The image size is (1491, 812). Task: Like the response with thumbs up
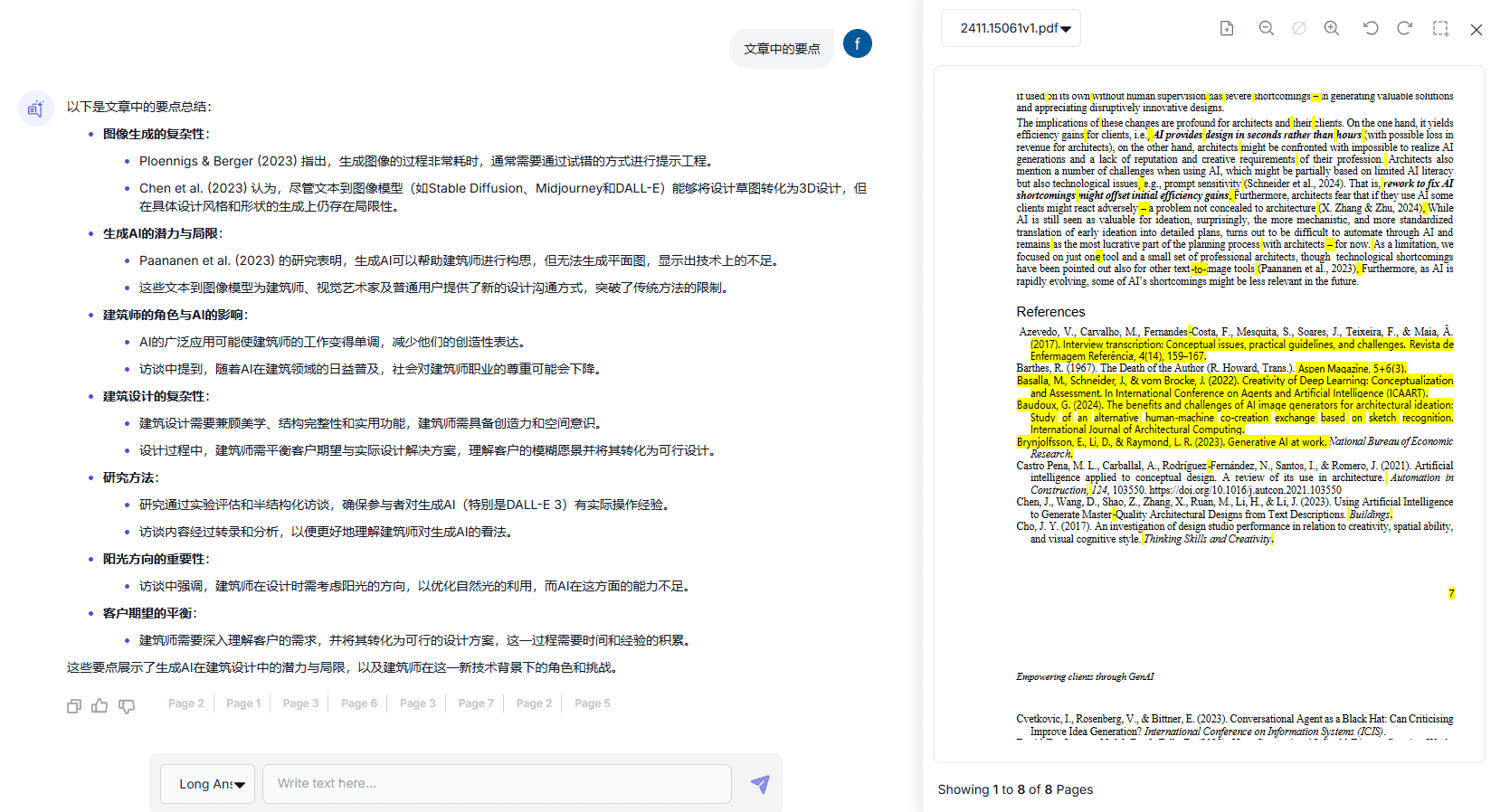[100, 705]
